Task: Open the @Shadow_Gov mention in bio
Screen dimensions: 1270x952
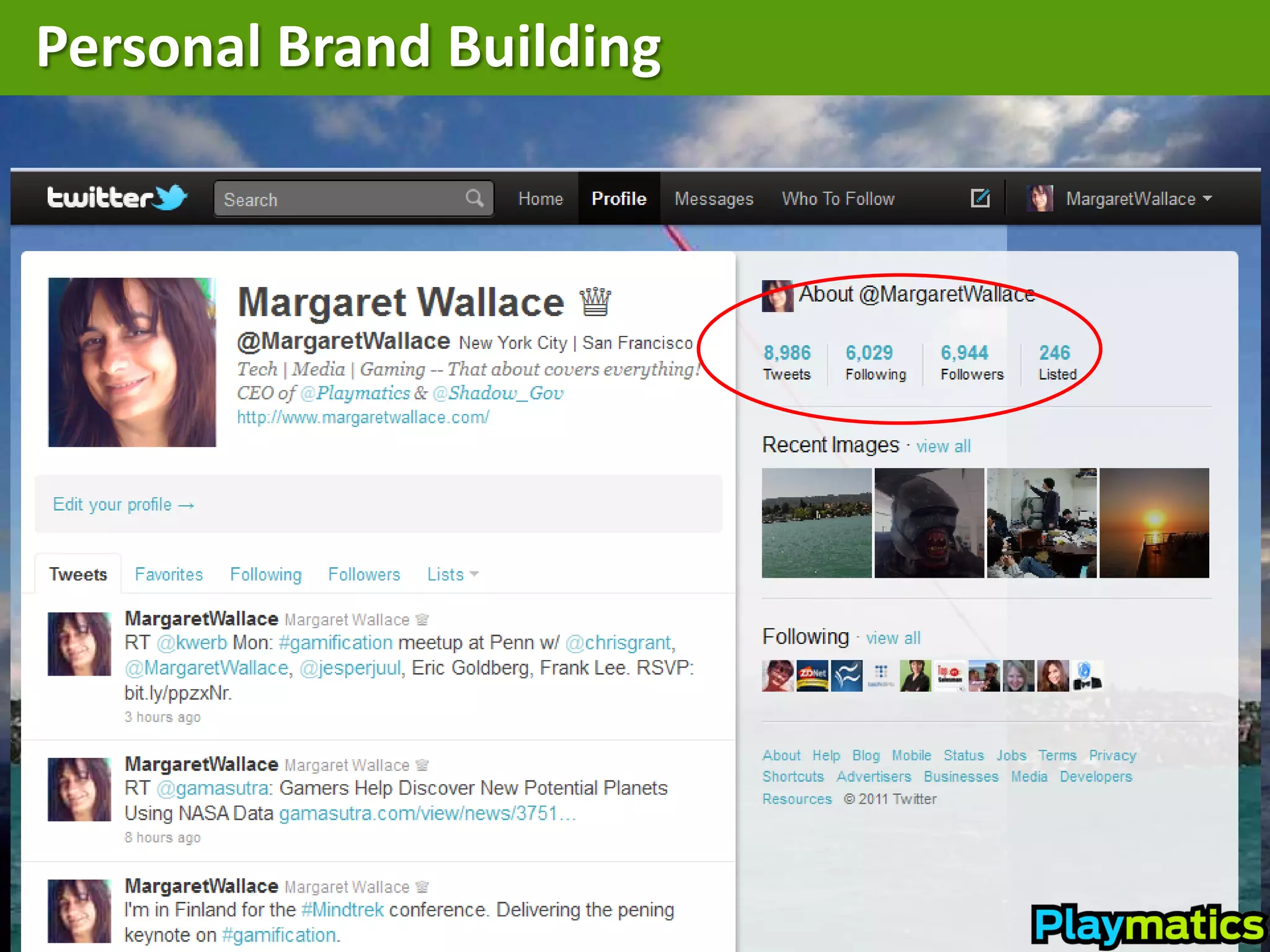Action: pos(498,393)
